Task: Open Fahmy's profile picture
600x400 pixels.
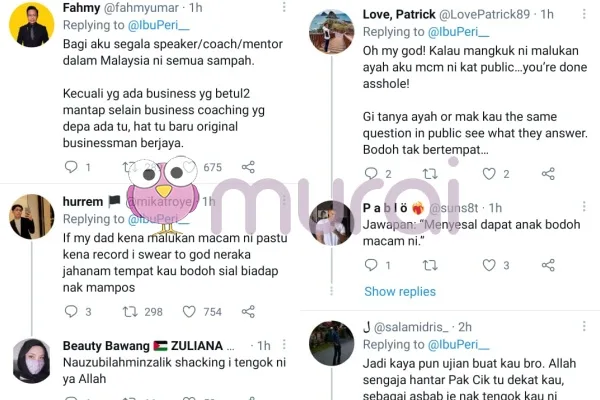Action: (31, 24)
